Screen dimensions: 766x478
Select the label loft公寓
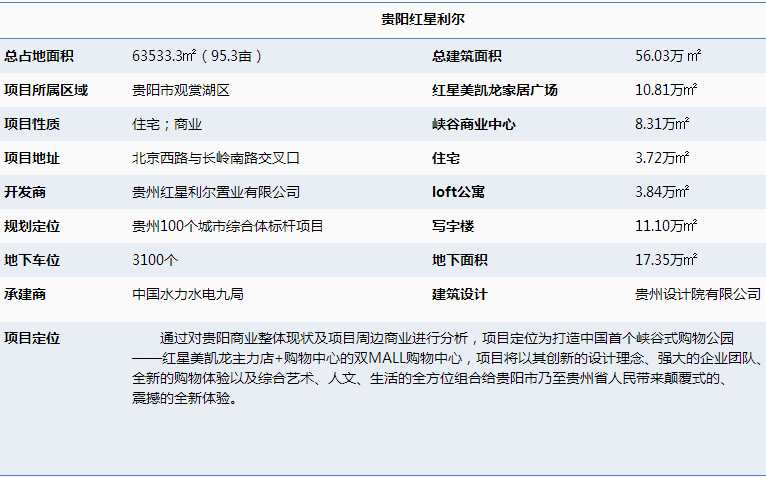click(x=458, y=192)
